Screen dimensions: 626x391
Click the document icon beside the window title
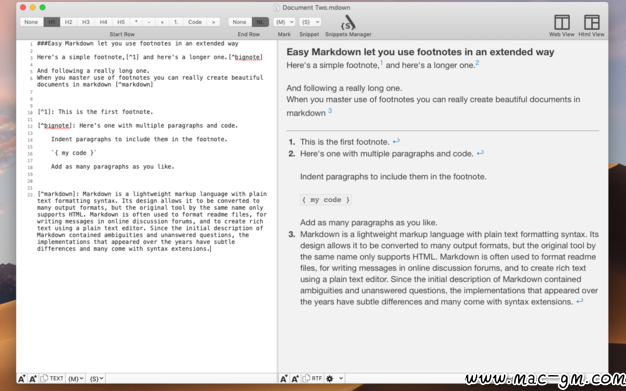click(276, 7)
